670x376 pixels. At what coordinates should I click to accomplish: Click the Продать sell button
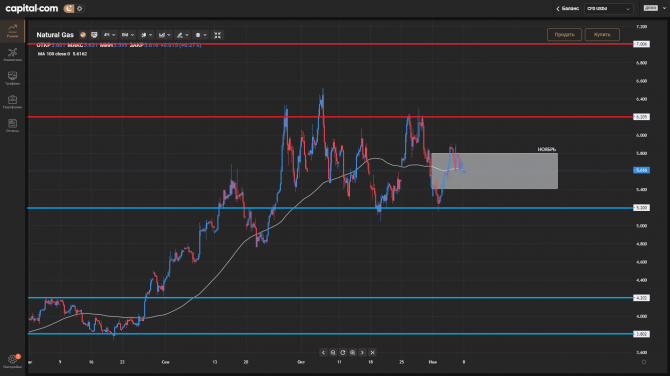[564, 35]
